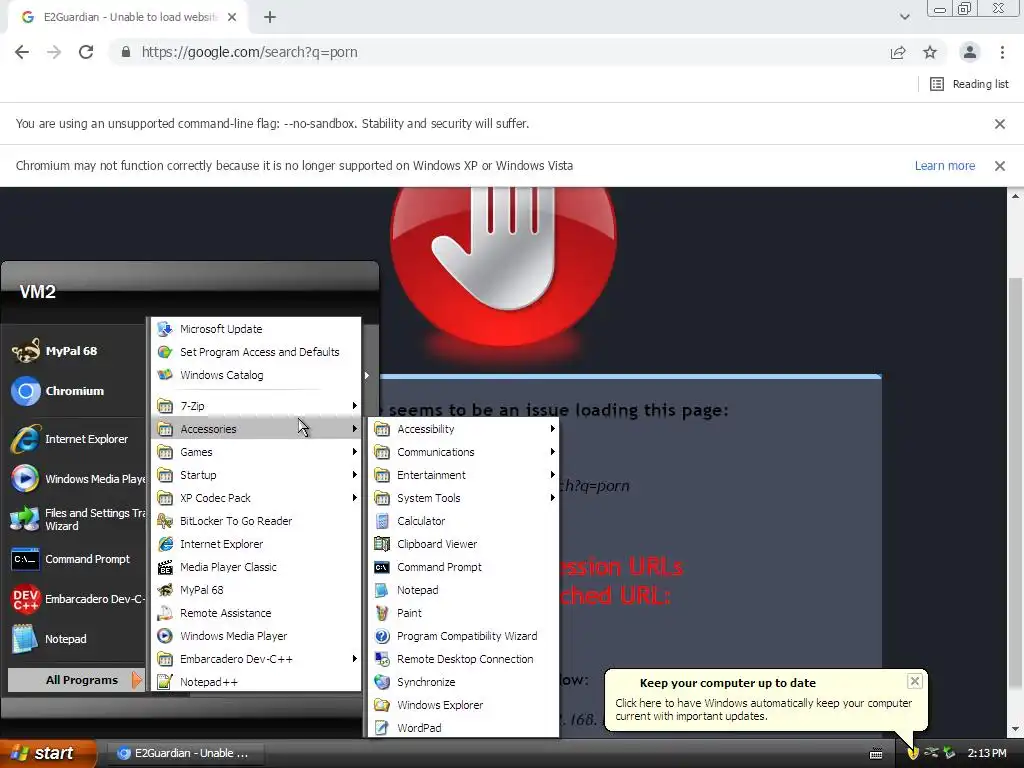The height and width of the screenshot is (768, 1024).
Task: Expand the Games submenu
Action: pos(256,452)
